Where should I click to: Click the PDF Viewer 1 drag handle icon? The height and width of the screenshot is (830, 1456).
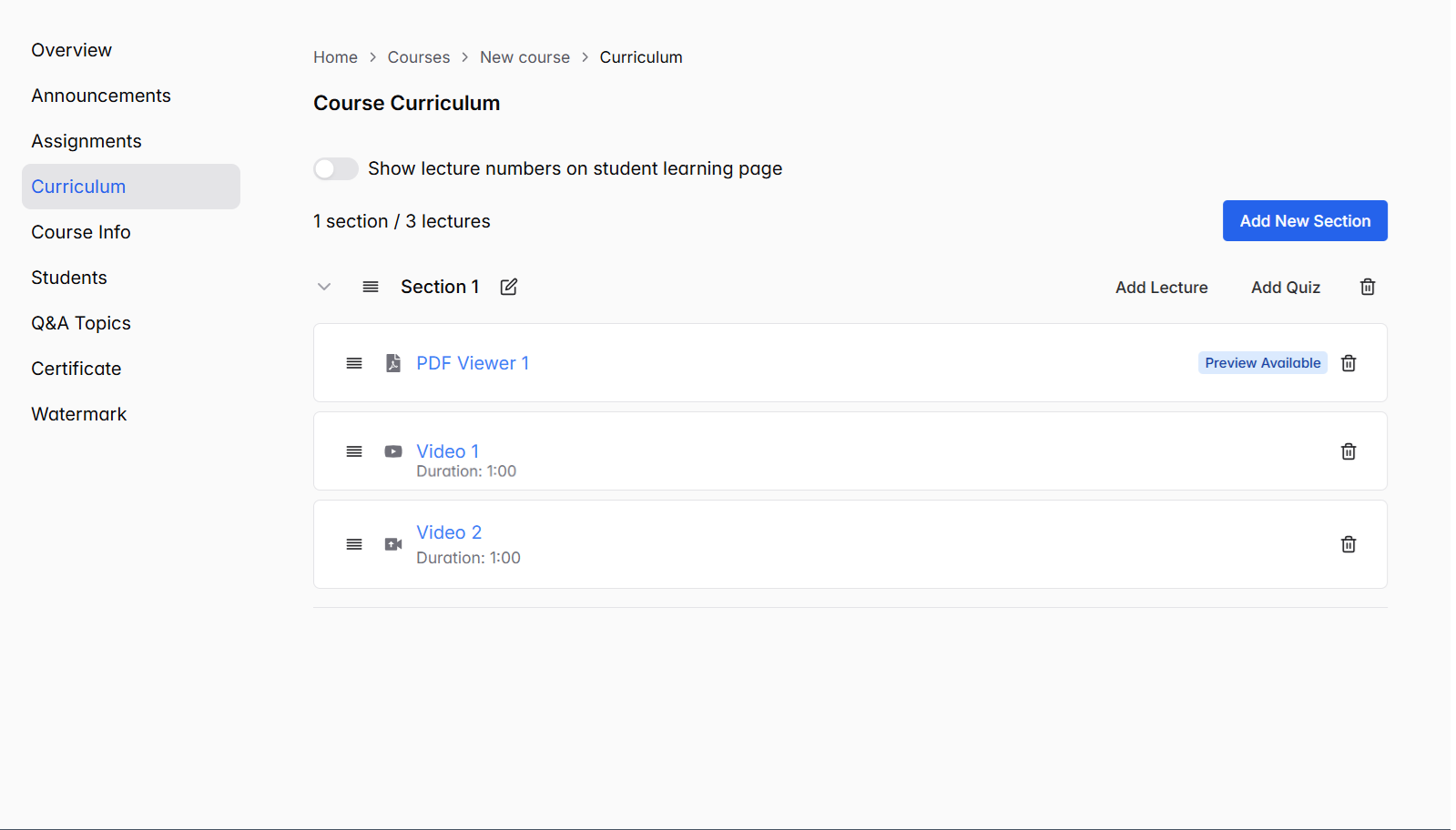point(354,363)
